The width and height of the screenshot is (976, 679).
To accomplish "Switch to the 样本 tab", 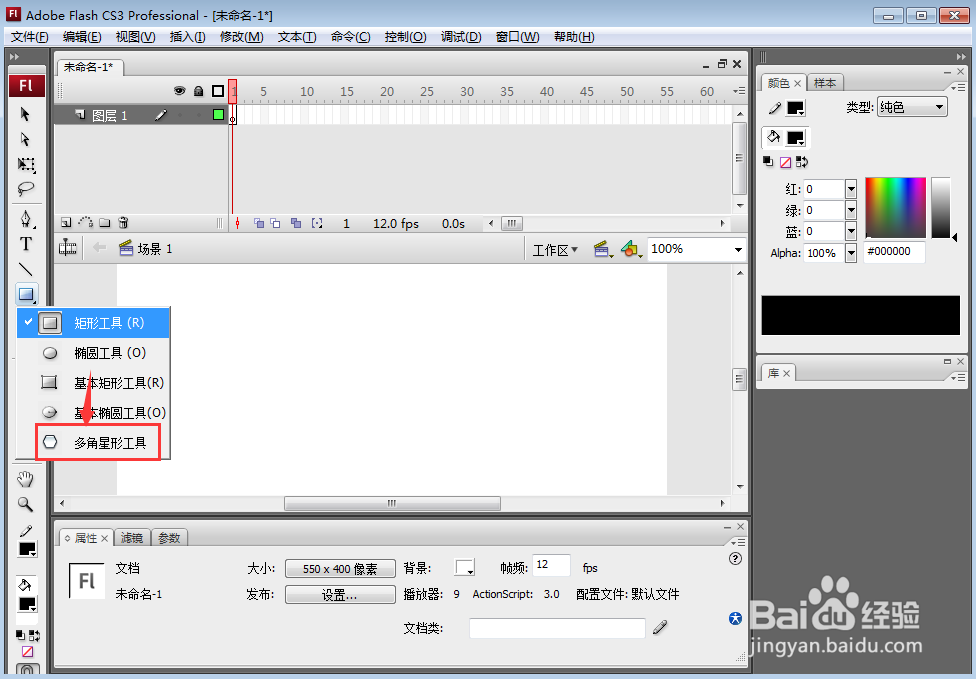I will click(x=825, y=83).
